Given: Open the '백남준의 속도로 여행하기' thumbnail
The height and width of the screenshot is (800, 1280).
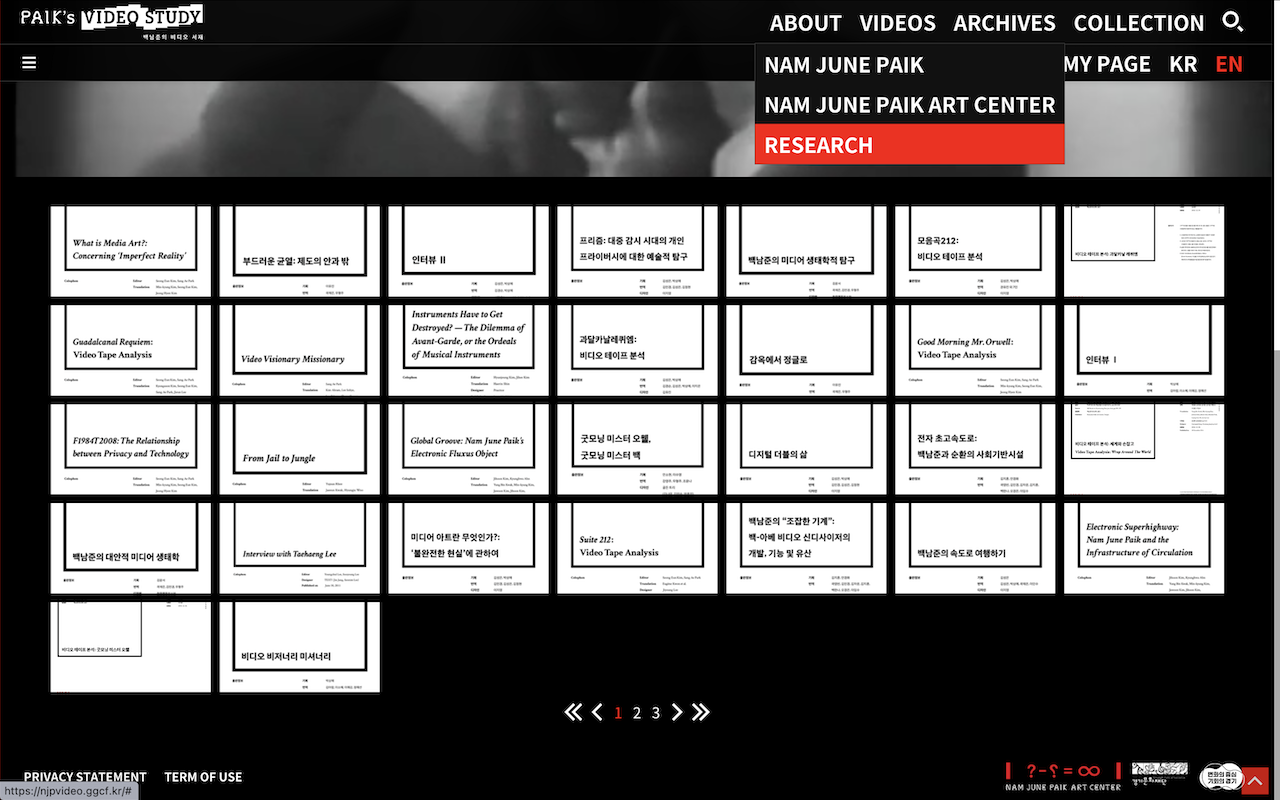Looking at the screenshot, I should (976, 549).
